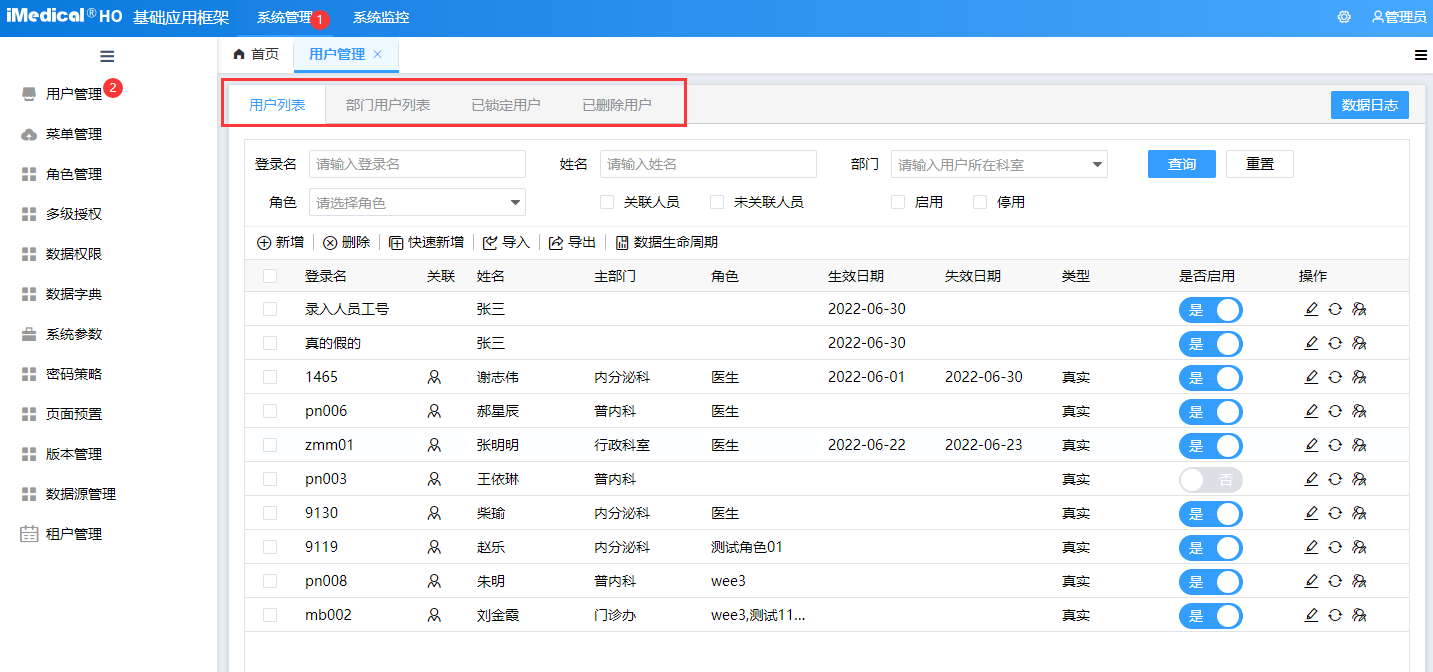The height and width of the screenshot is (672, 1433).
Task: Click the settings gear icon in header
Action: [x=1344, y=17]
